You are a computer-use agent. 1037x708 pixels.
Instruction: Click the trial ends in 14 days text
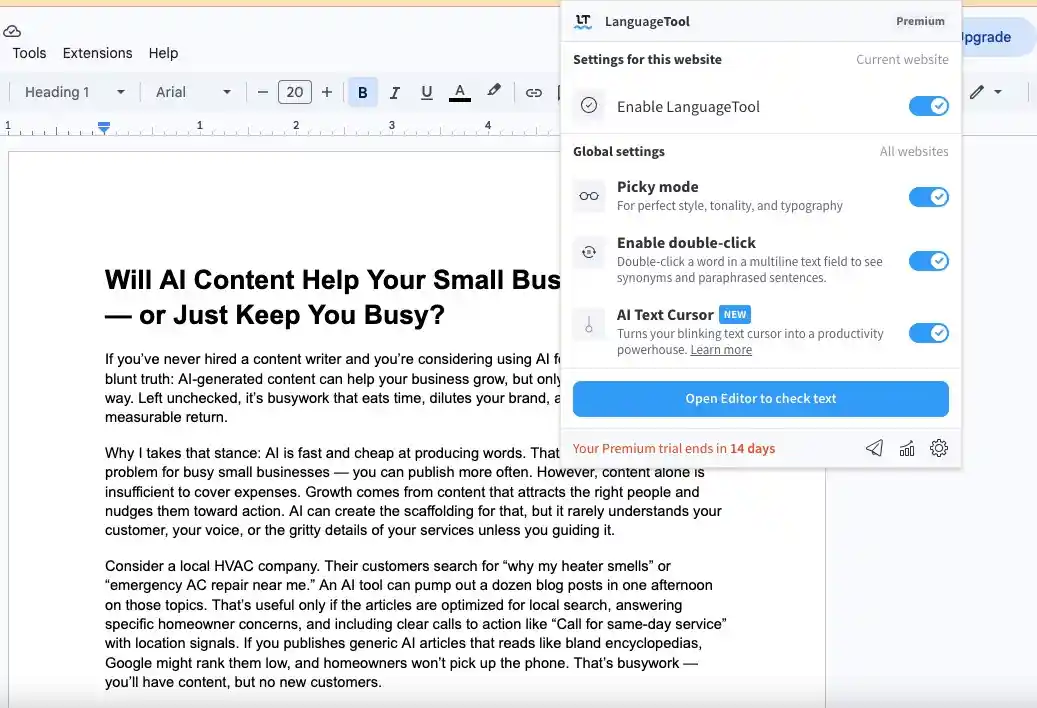[673, 448]
